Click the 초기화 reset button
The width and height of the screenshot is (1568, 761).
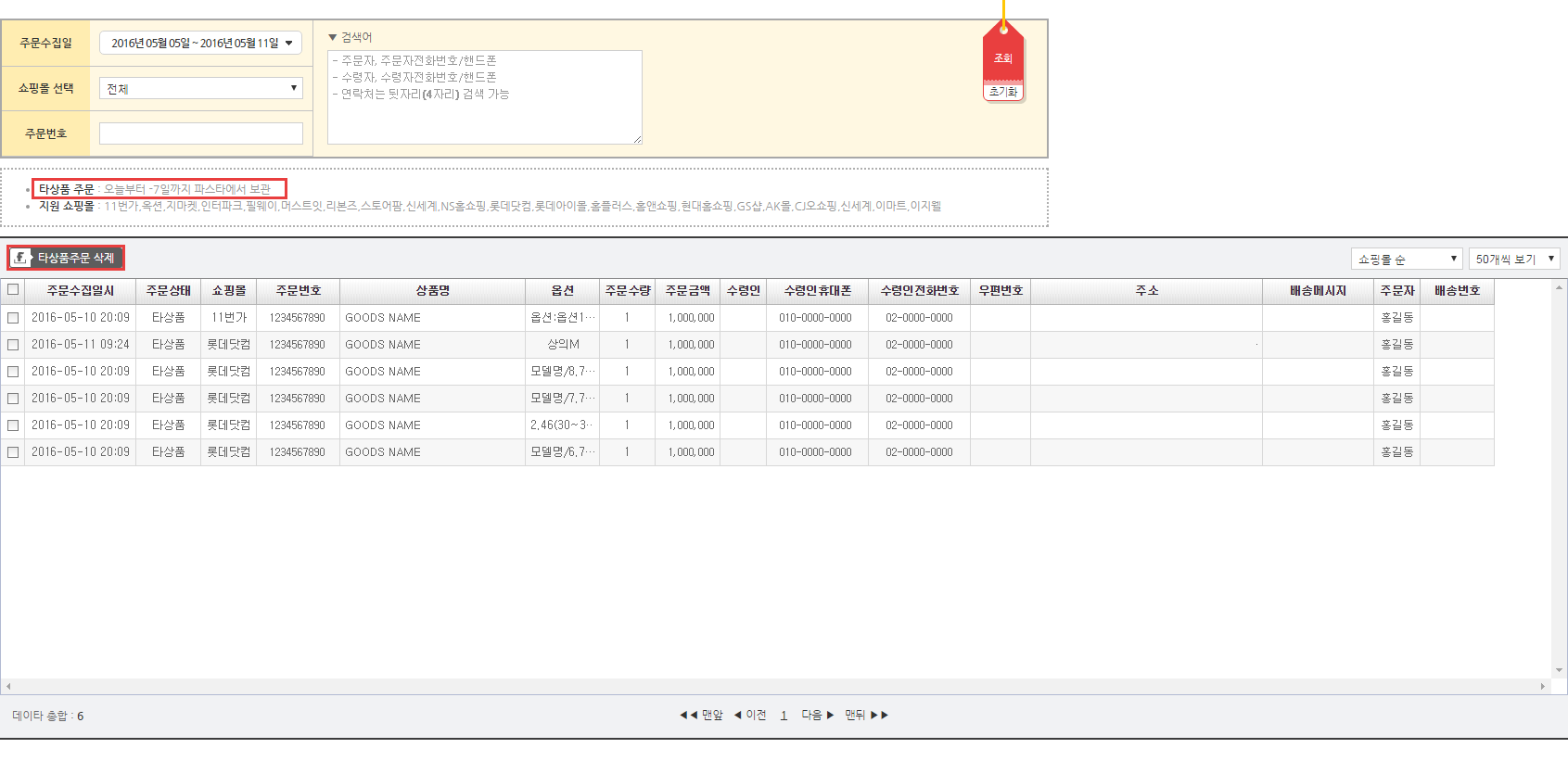pyautogui.click(x=1002, y=92)
